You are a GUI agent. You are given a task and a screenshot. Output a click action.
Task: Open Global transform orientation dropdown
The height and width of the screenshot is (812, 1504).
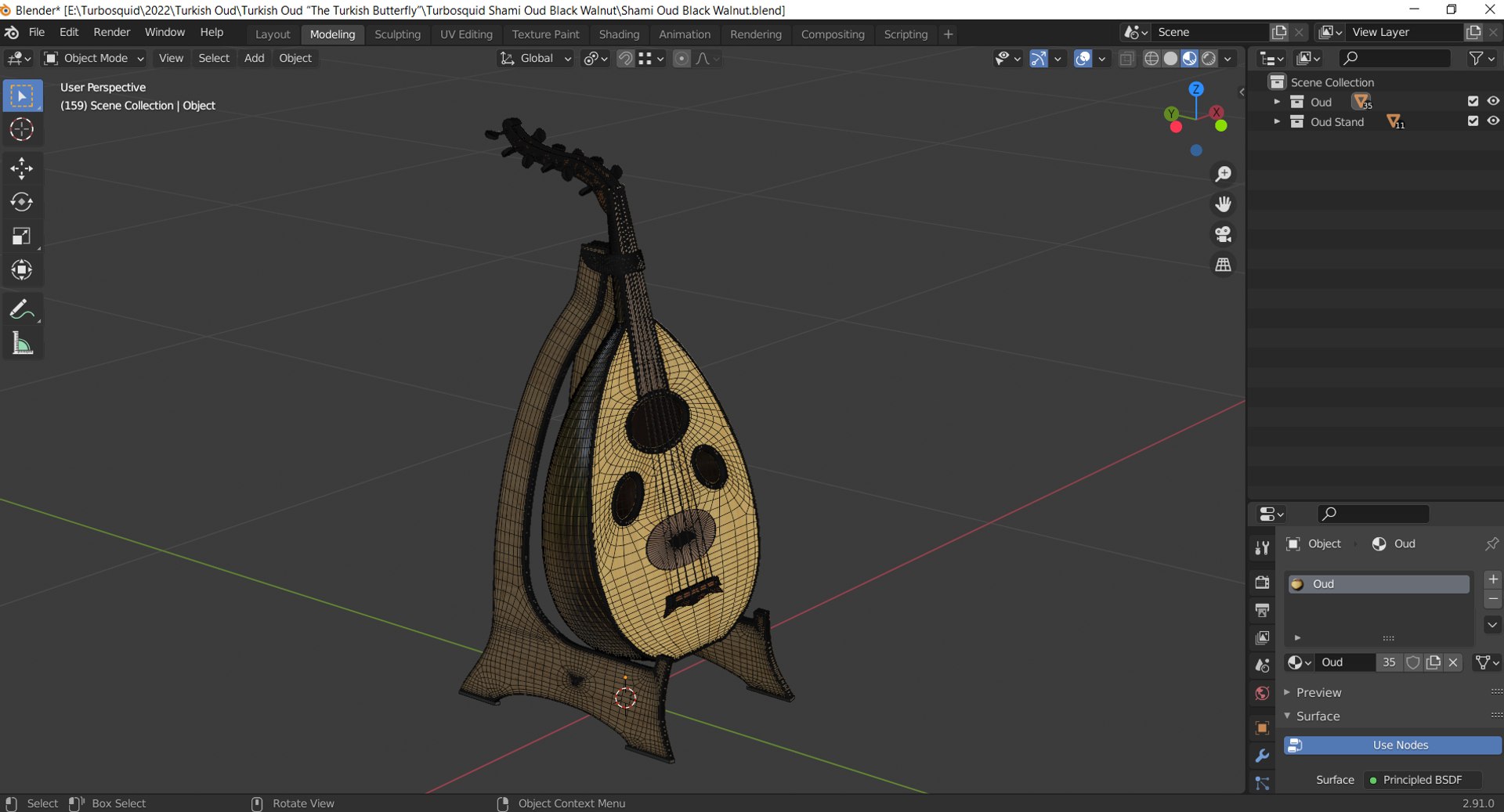536,58
